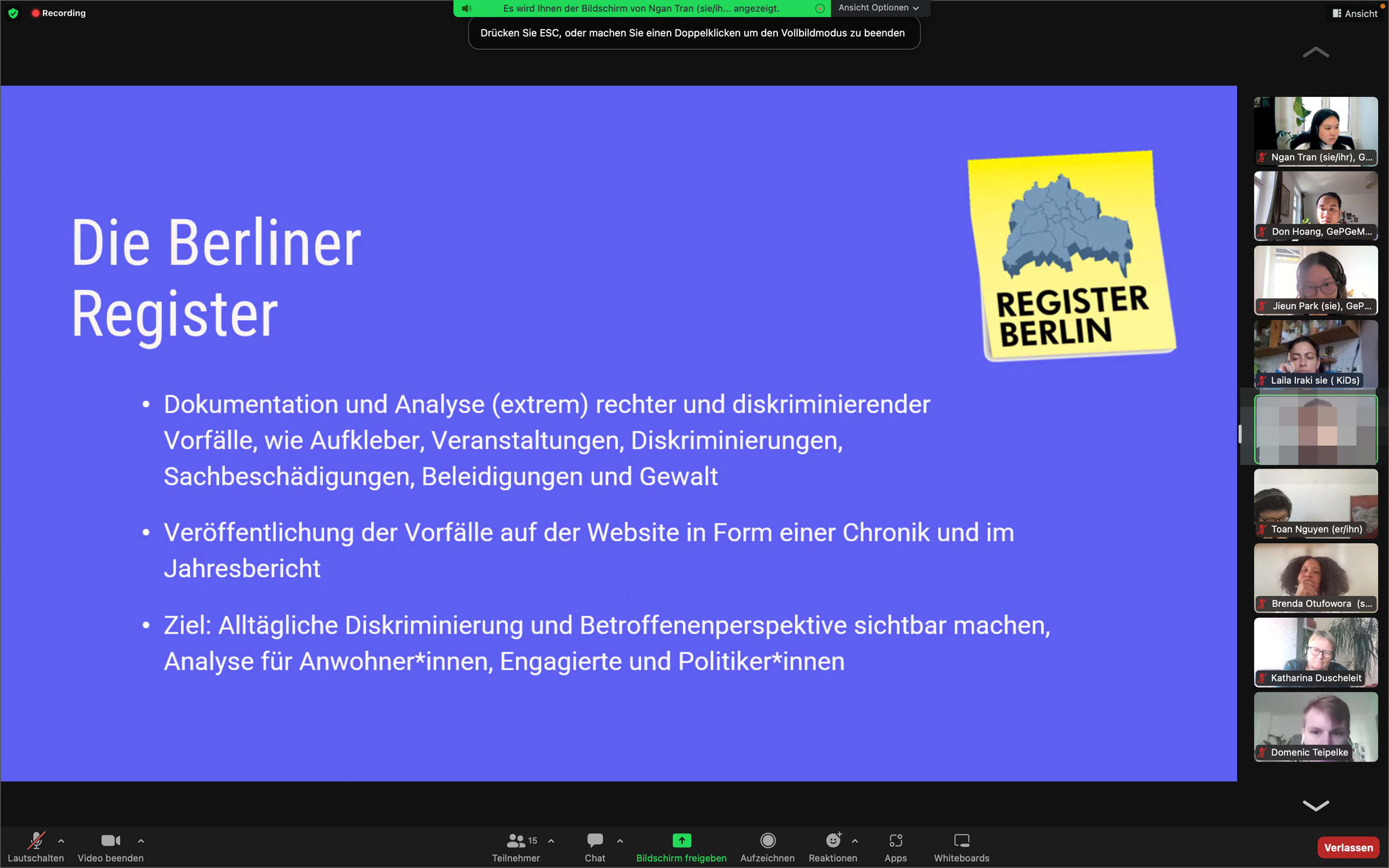Click bullet text starting with Veröffentlichung

pyautogui.click(x=589, y=551)
